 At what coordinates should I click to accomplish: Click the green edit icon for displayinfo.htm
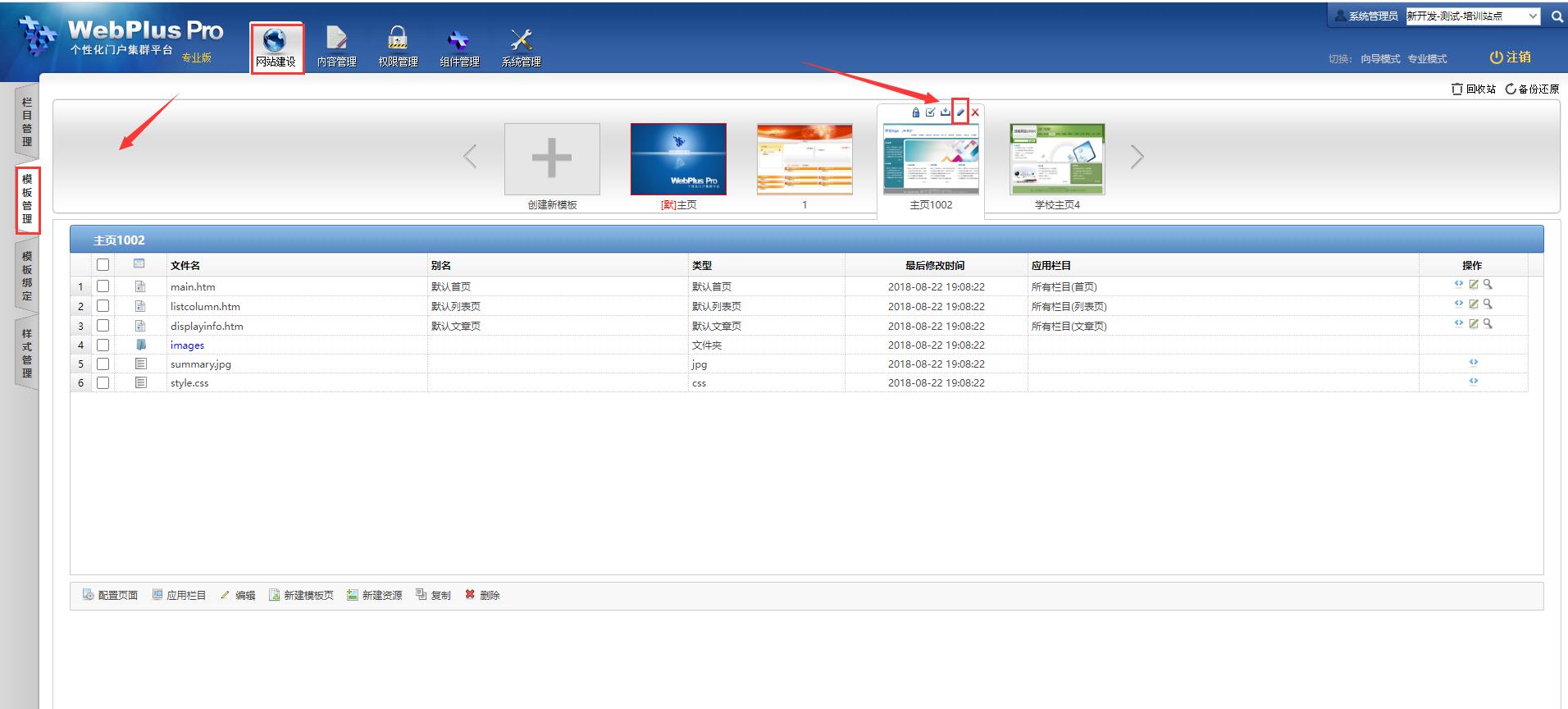pos(1474,324)
